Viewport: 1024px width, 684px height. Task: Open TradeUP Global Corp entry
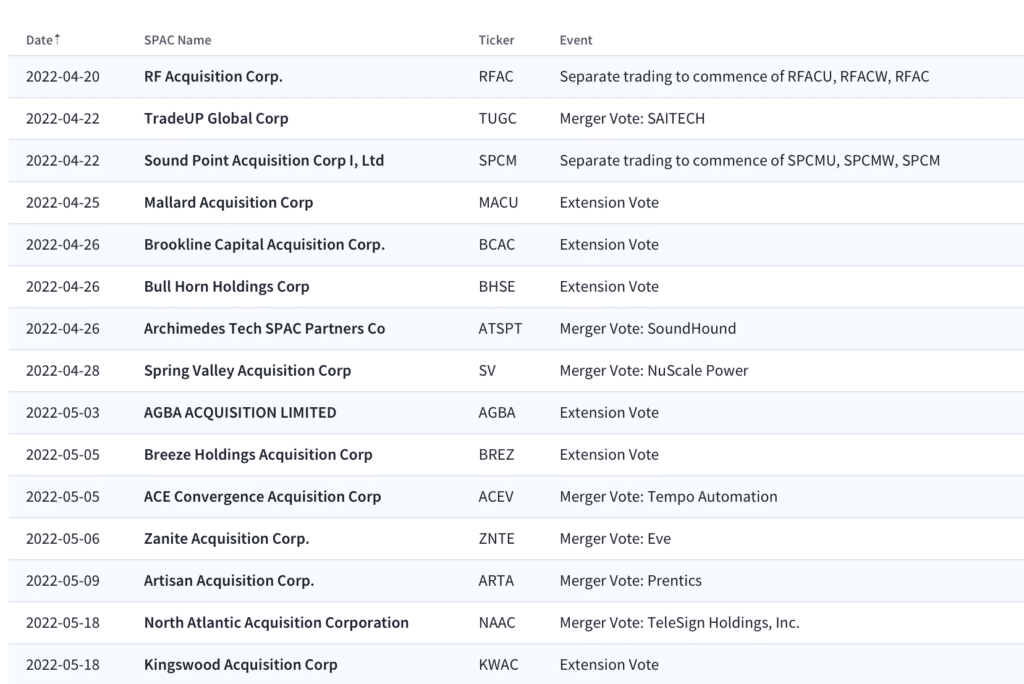point(216,118)
